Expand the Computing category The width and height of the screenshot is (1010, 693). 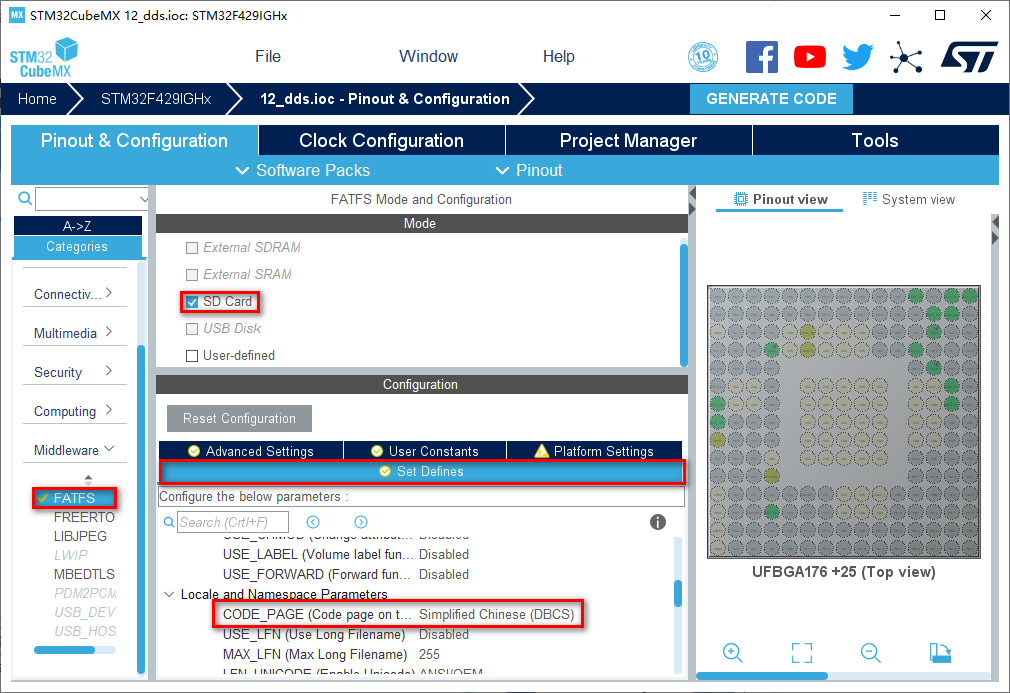[x=73, y=411]
